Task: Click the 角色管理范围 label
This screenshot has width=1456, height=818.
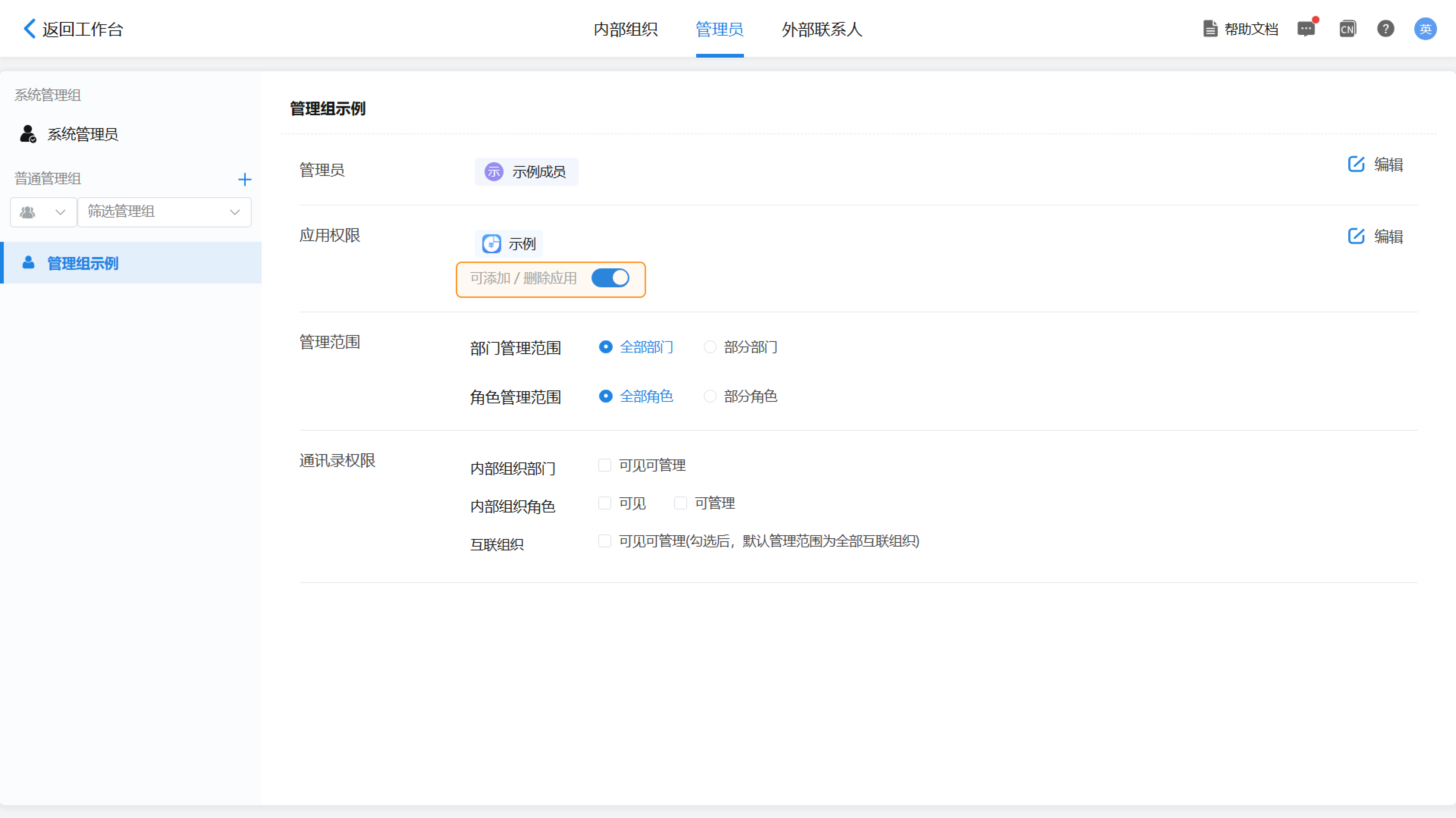Action: click(516, 397)
